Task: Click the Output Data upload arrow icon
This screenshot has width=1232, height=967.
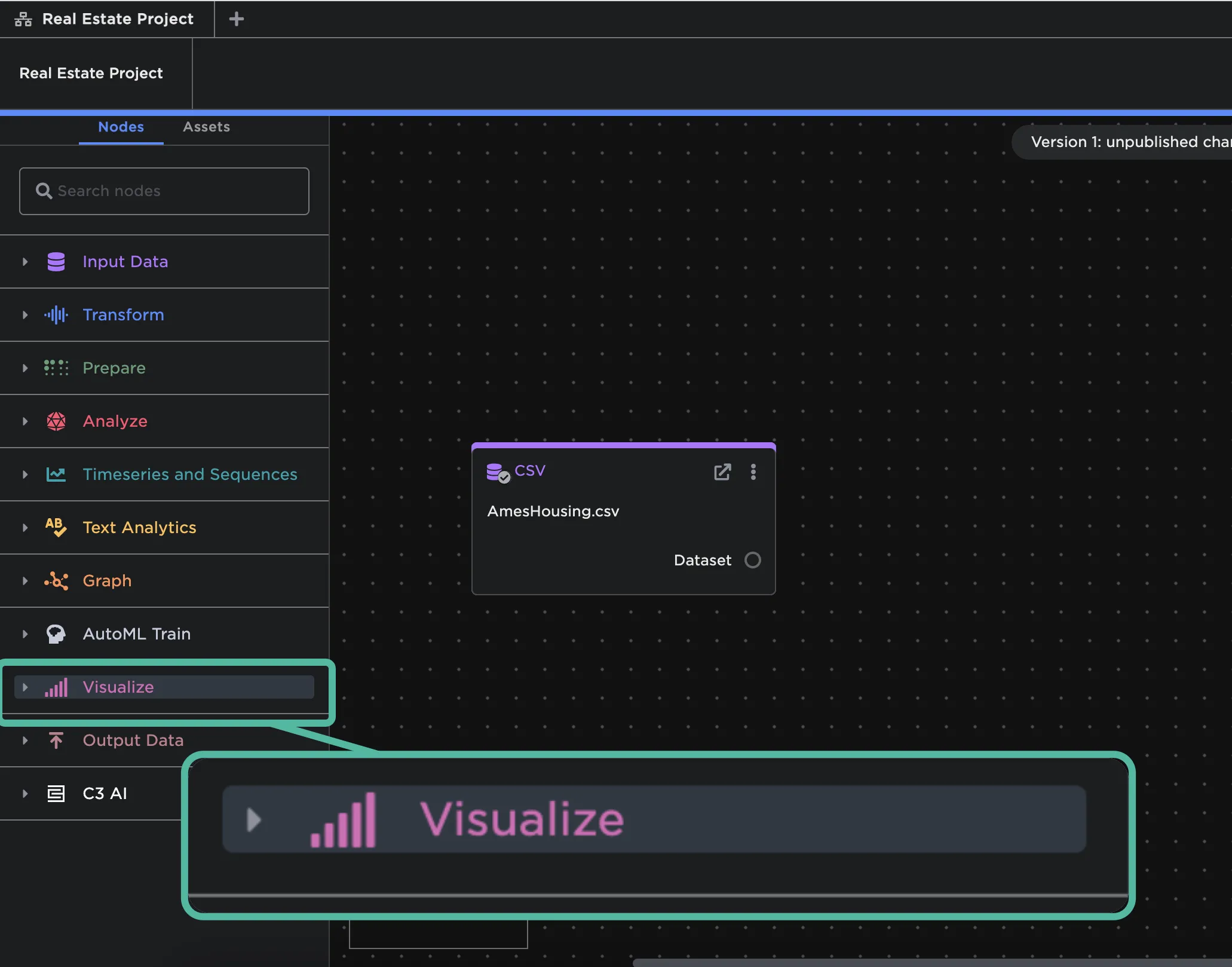Action: (x=56, y=740)
